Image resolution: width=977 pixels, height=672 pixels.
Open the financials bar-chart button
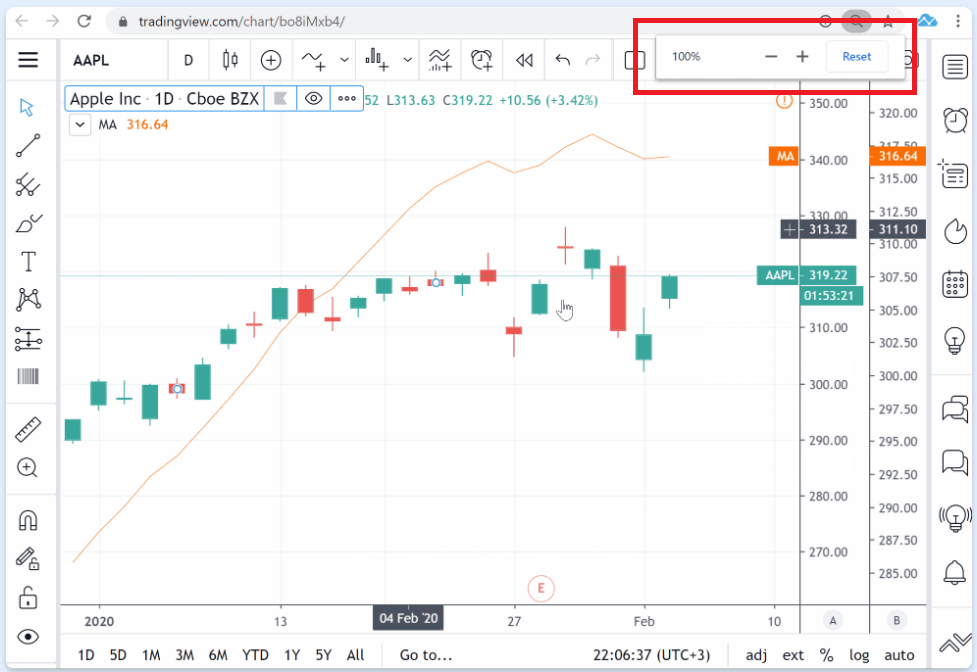(x=376, y=60)
